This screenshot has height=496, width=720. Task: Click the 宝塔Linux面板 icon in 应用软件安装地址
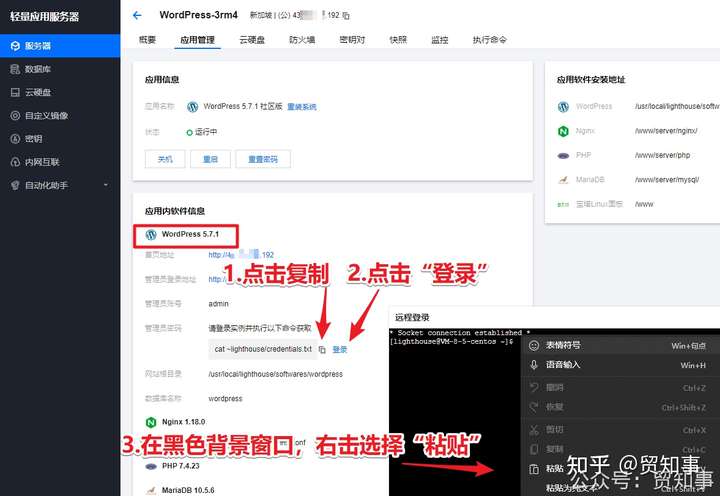click(x=563, y=204)
